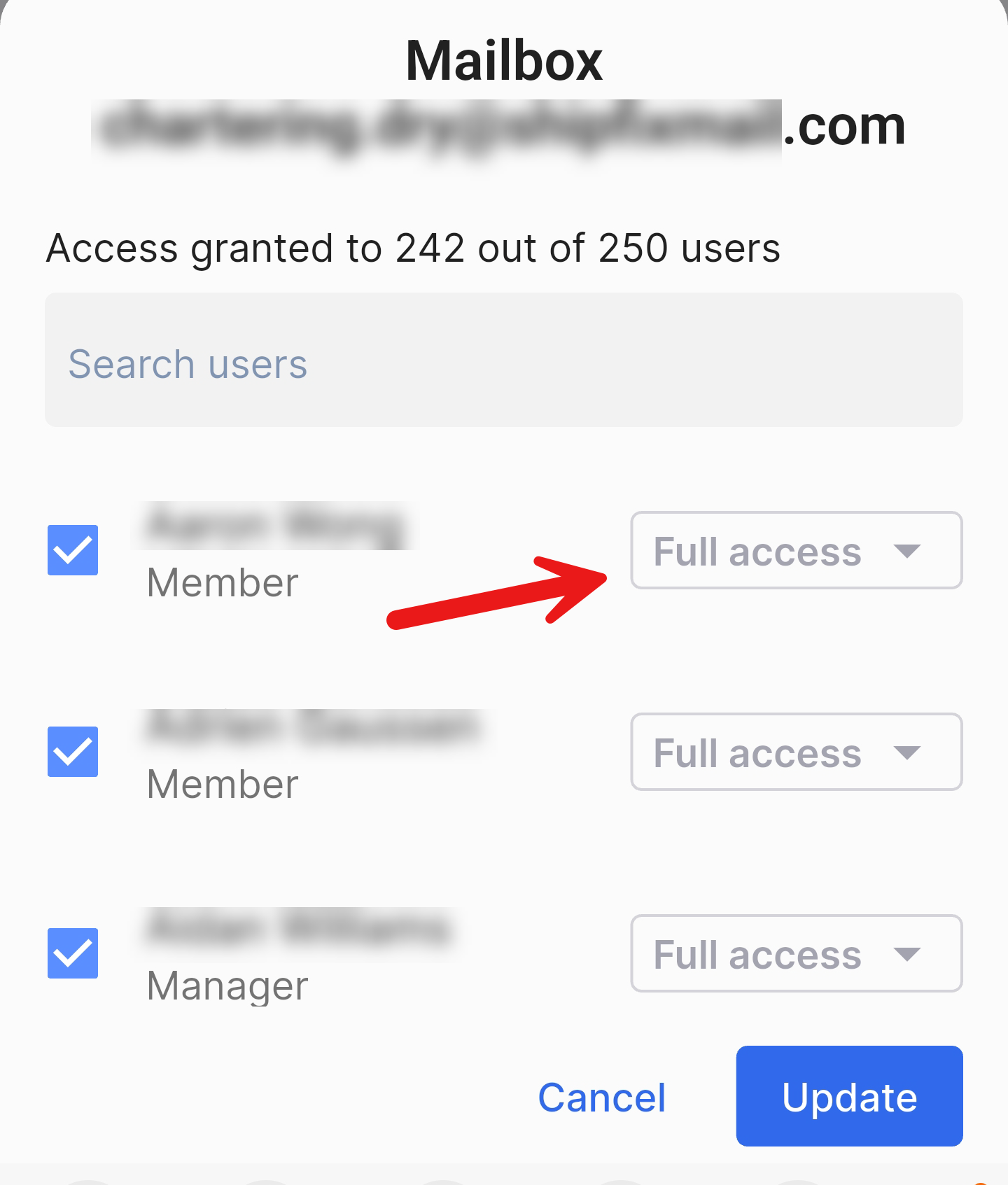
Task: Click the Manager role label
Action: point(227,986)
